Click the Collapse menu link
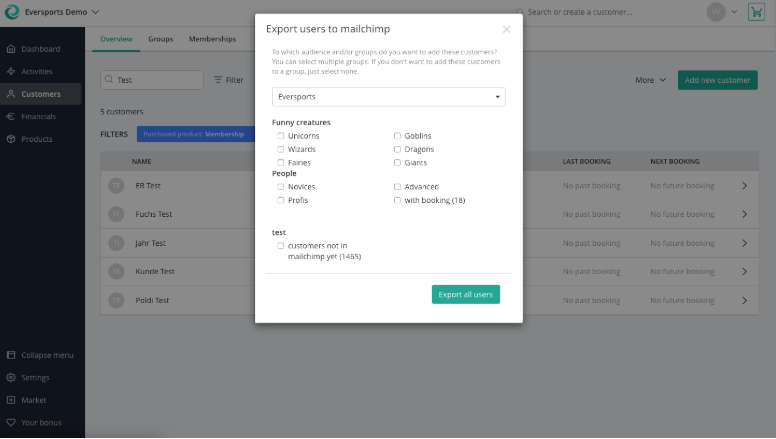 tap(47, 355)
